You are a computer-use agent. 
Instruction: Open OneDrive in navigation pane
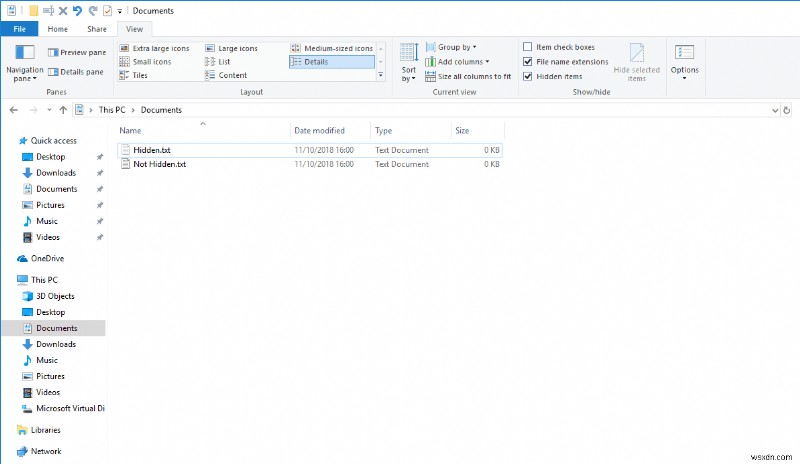pyautogui.click(x=47, y=259)
